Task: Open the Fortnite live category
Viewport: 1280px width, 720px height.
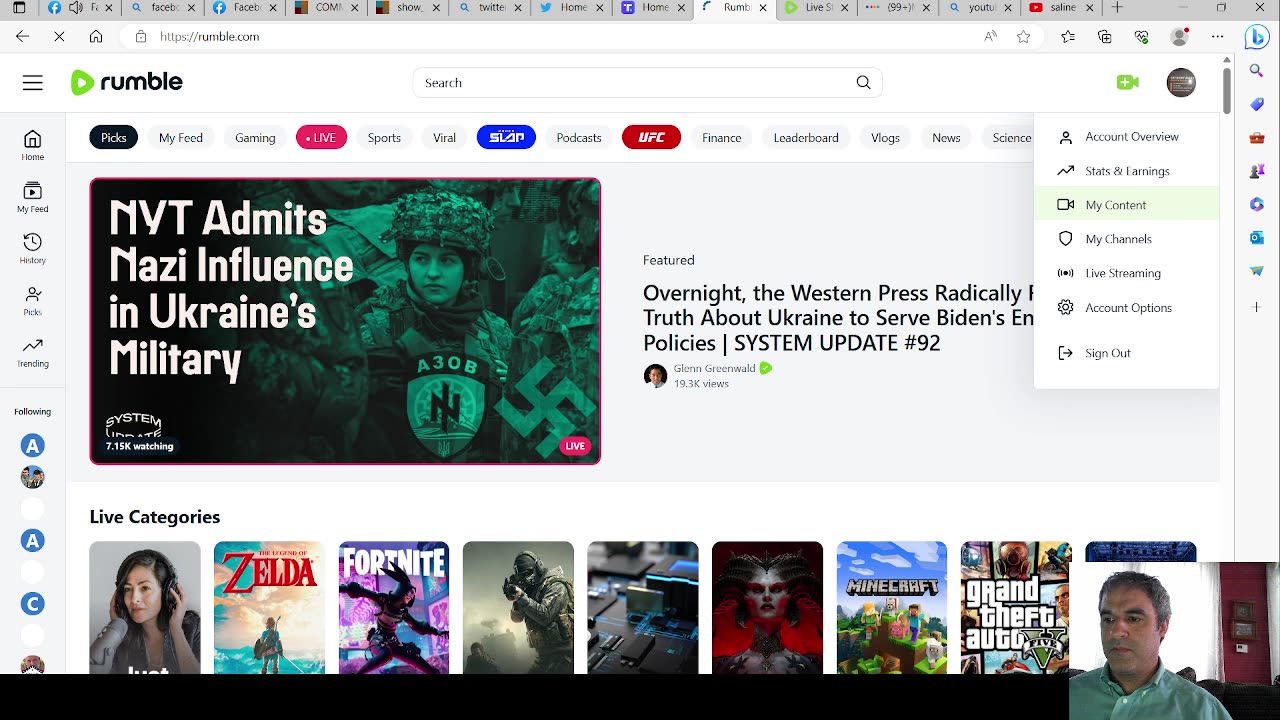Action: pos(394,607)
